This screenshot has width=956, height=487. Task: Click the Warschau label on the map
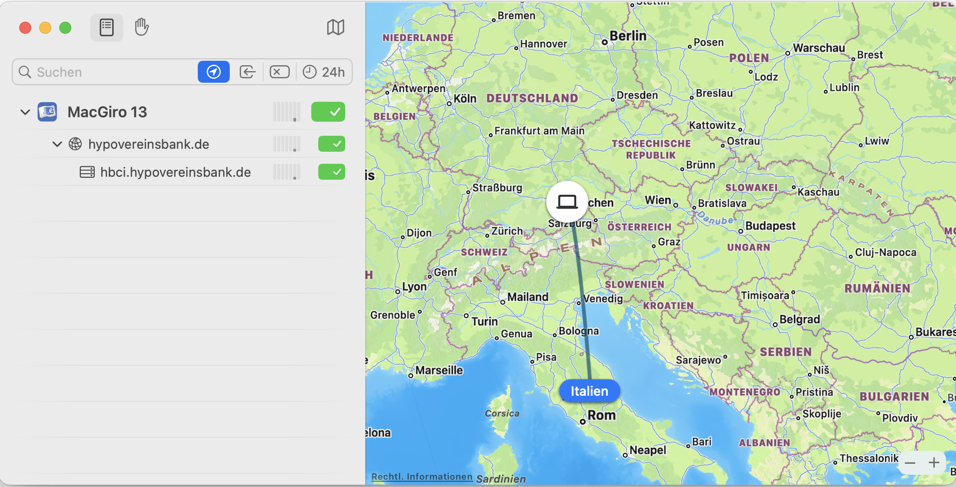pos(819,48)
